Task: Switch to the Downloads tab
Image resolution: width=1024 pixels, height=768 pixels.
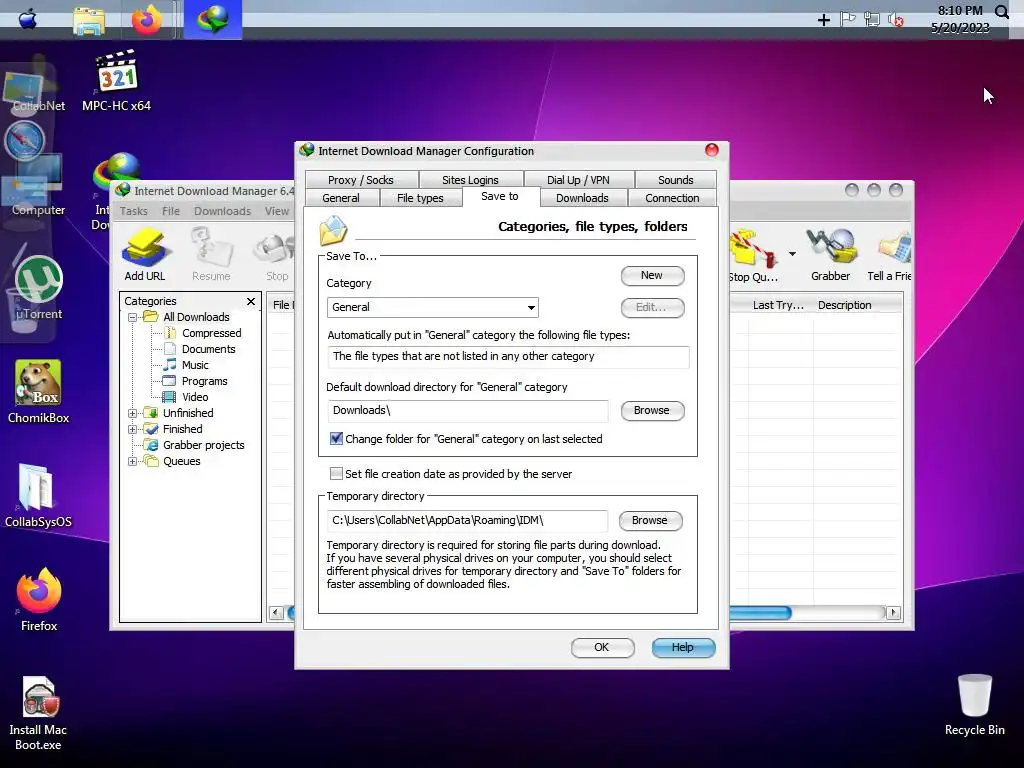Action: coord(582,198)
